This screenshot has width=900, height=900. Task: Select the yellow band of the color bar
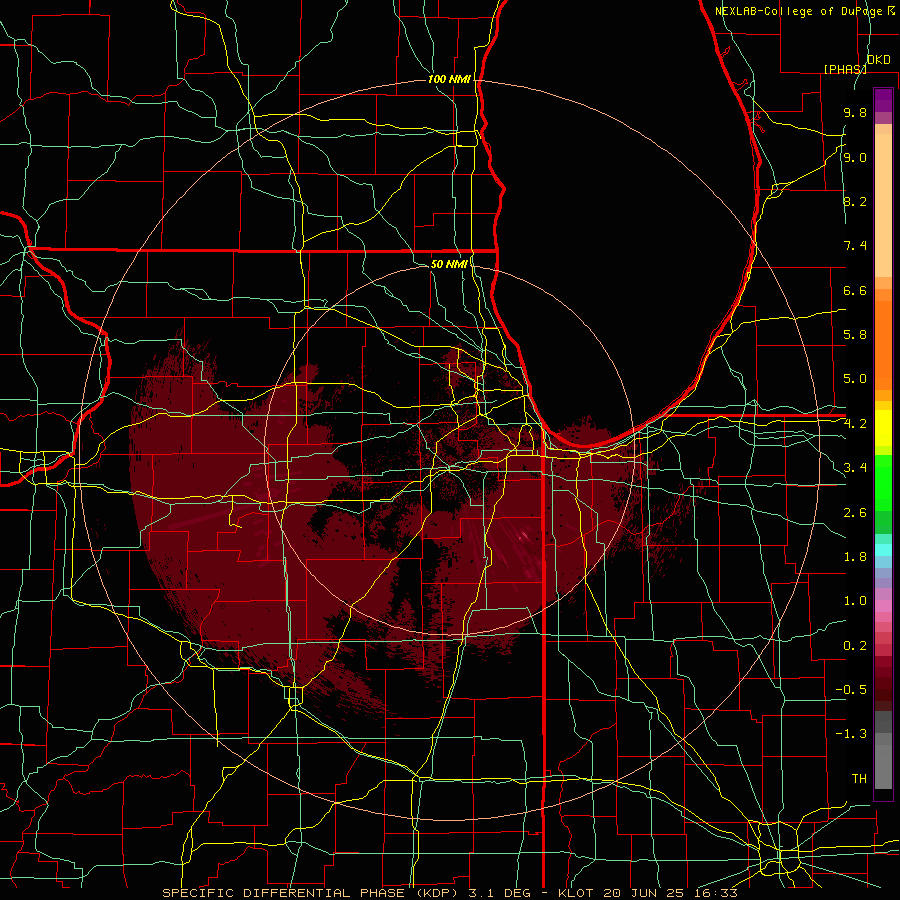click(x=883, y=428)
